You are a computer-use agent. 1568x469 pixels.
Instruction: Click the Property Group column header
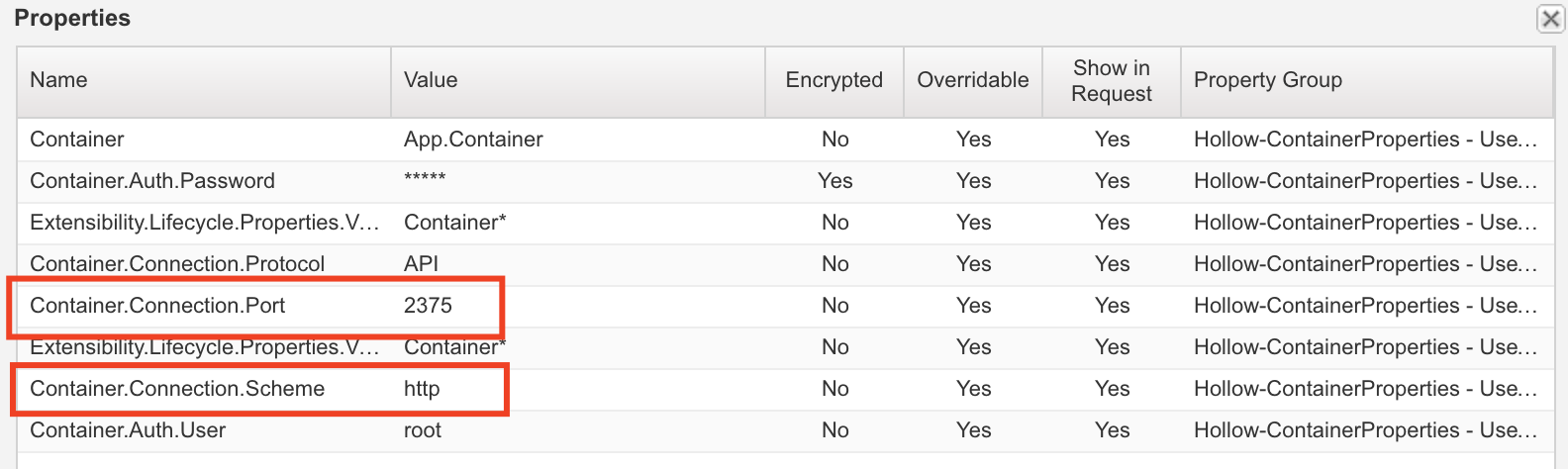tap(1267, 80)
